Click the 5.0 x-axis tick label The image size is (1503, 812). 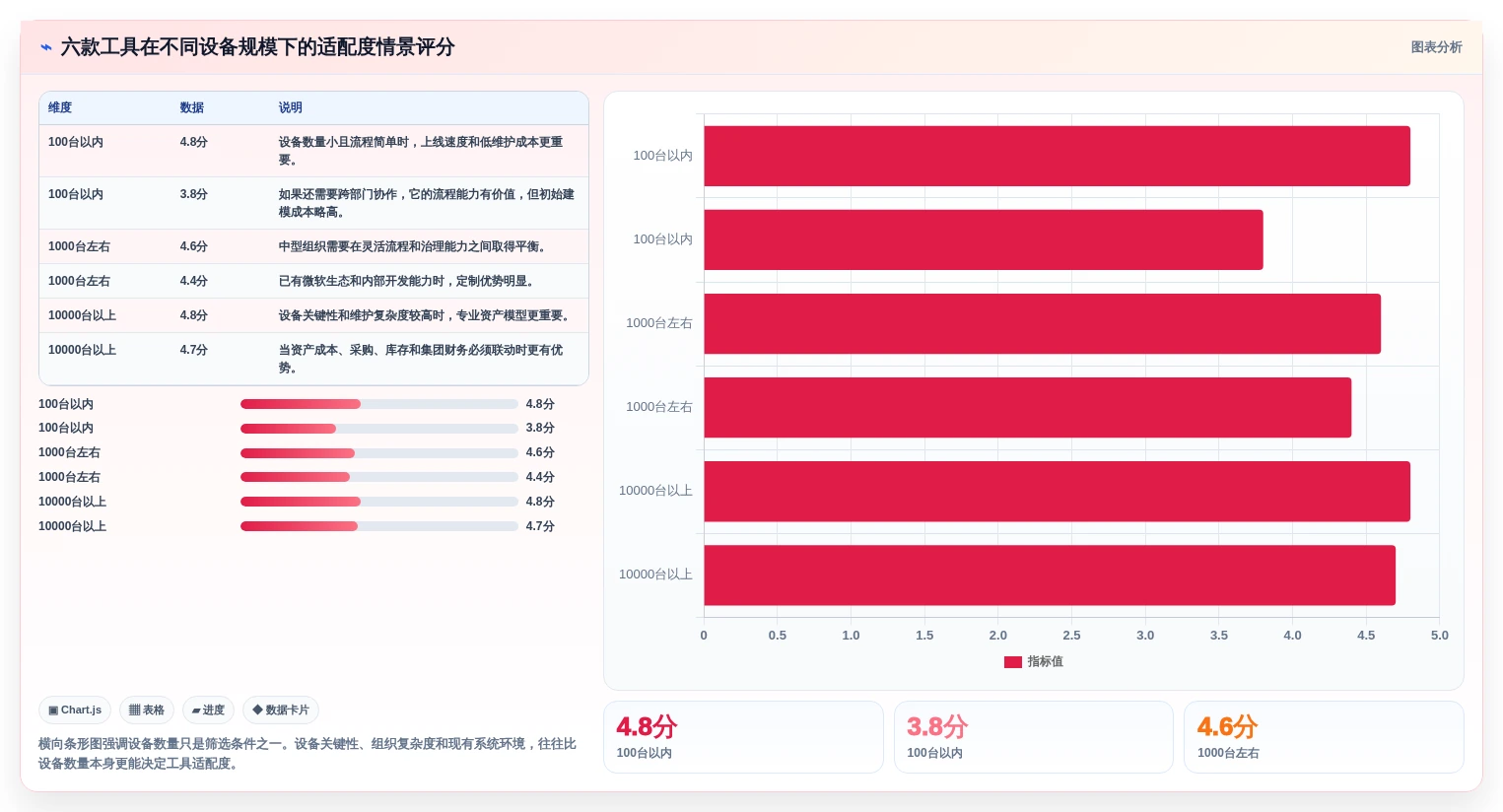pos(1439,636)
